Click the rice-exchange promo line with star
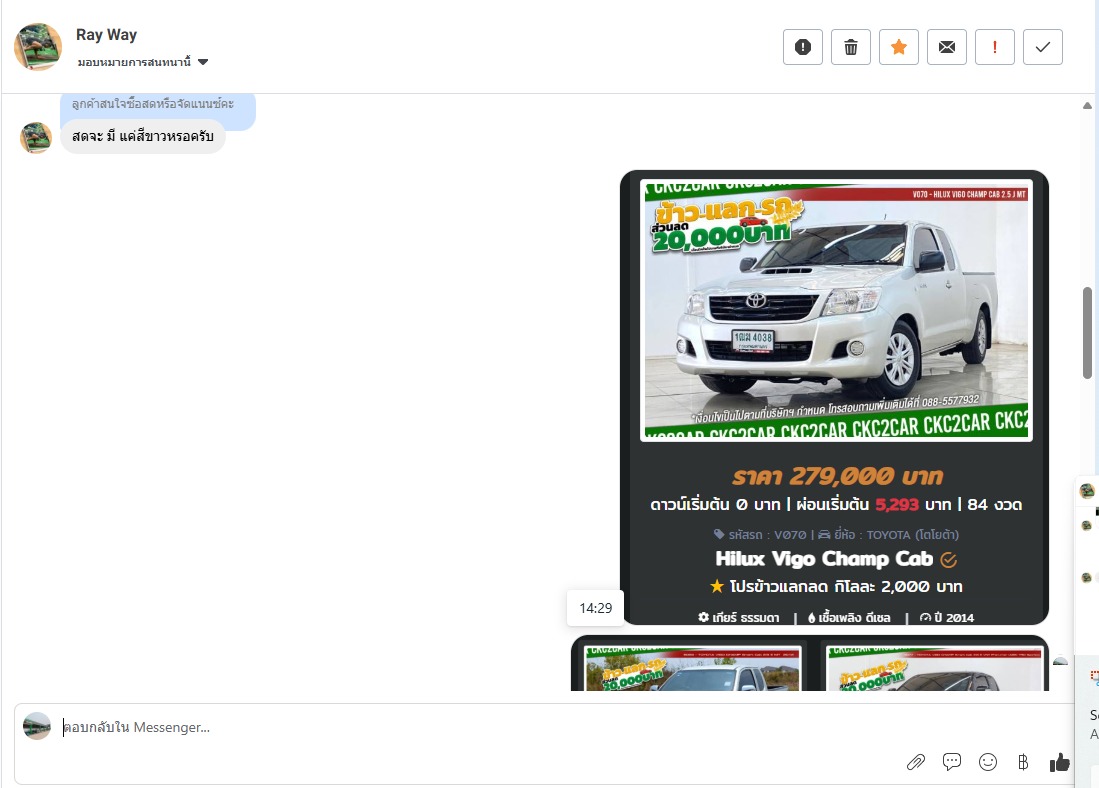Screen dimensions: 1099x788 [836, 586]
